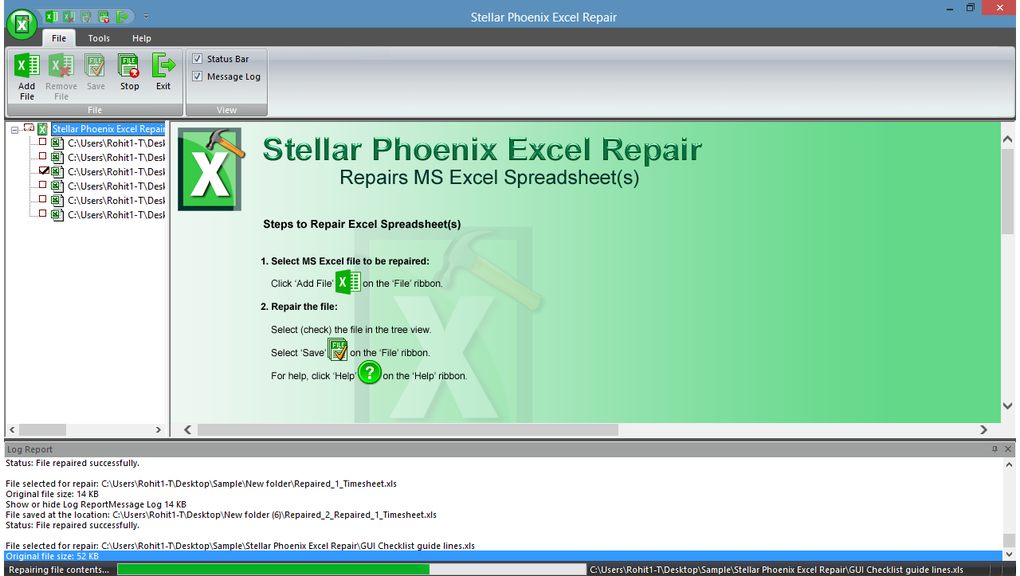Click the content pane vertical scroll up arrow
This screenshot has height=576, width=1020.
click(x=1008, y=139)
